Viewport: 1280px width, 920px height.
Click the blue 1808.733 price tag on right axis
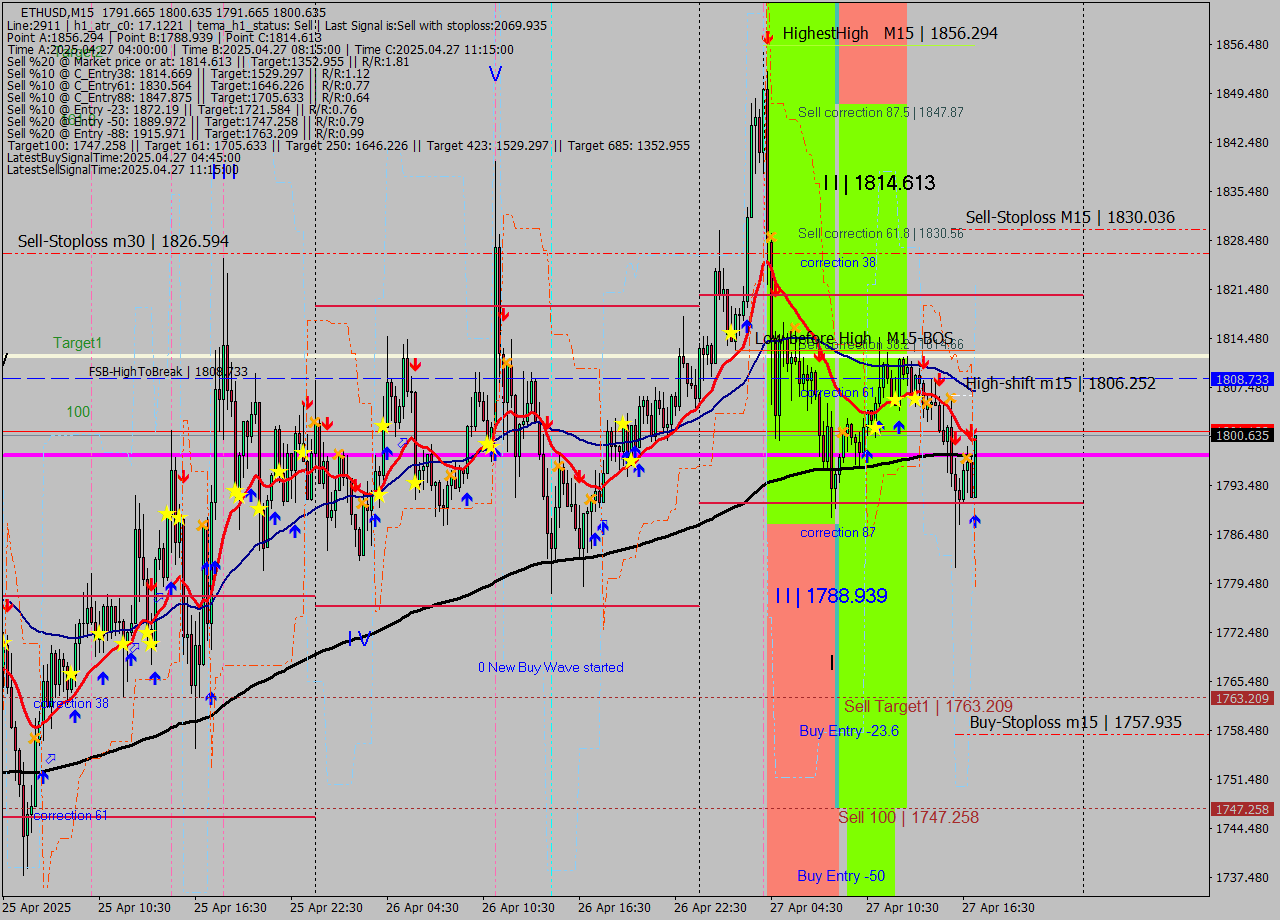1244,379
